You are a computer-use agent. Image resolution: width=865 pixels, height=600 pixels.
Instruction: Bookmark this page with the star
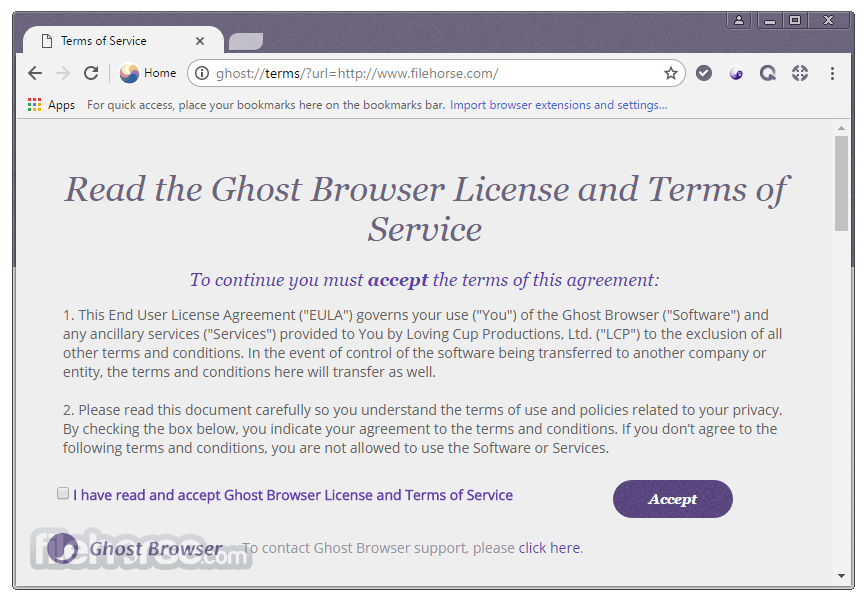670,73
